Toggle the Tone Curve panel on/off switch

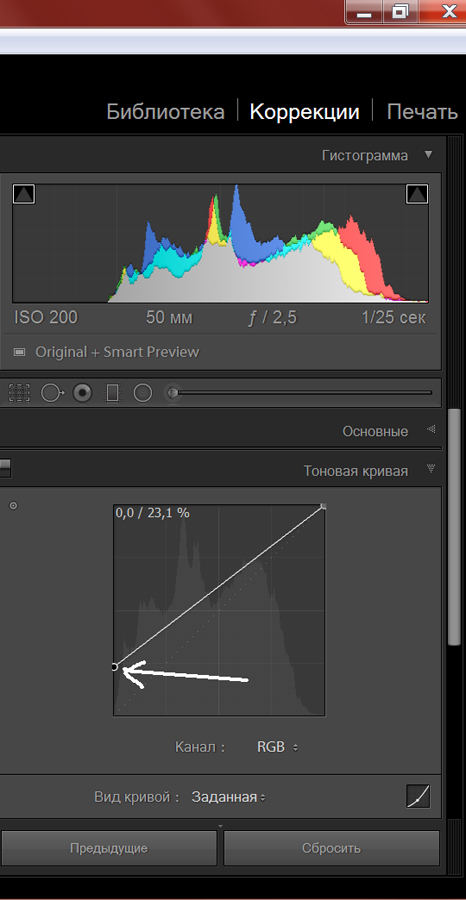click(x=5, y=467)
